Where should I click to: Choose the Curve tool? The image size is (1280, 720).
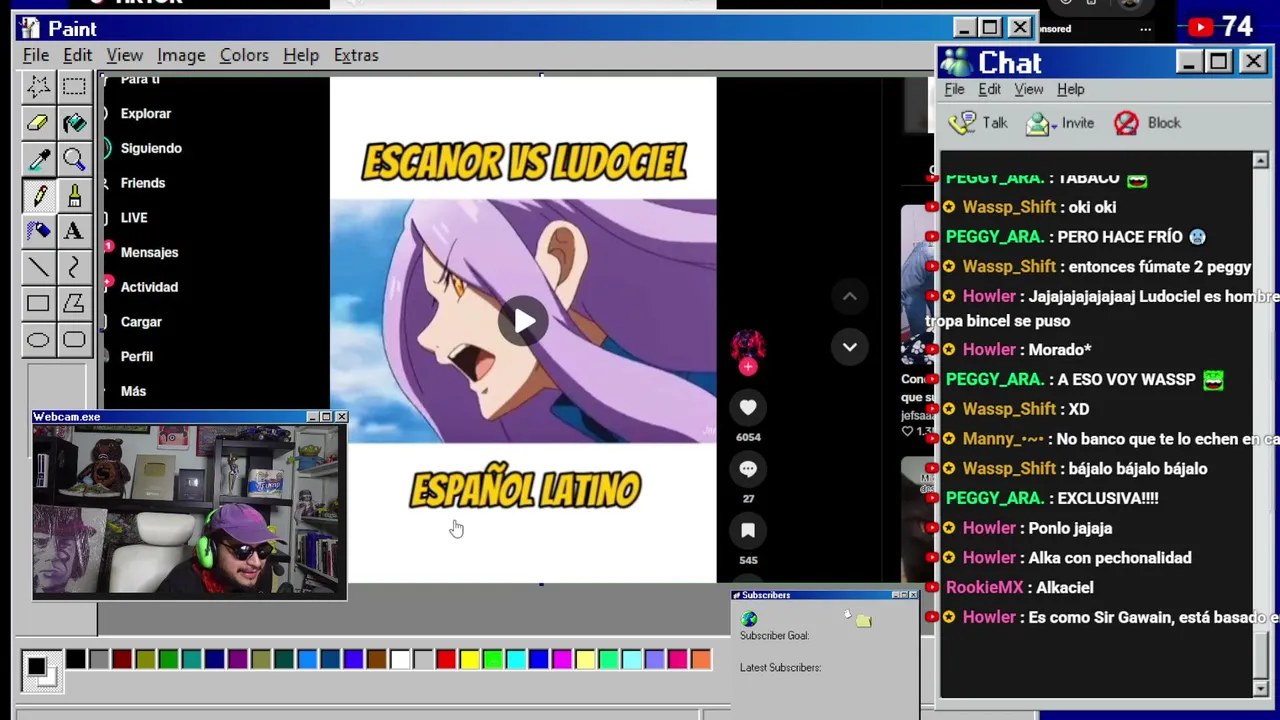74,267
